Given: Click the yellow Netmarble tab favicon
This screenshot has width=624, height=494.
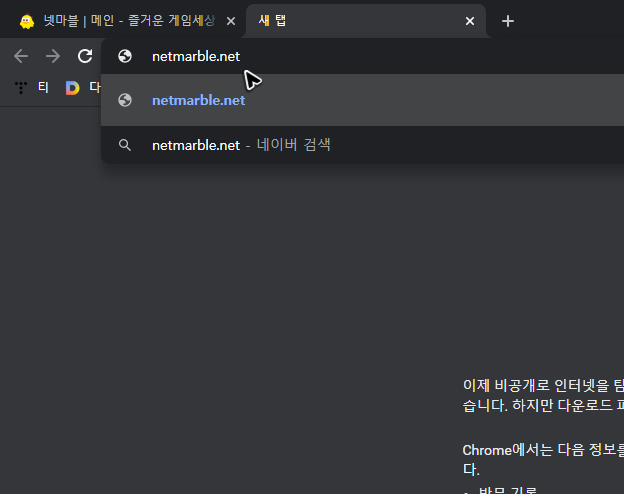Looking at the screenshot, I should click(27, 21).
